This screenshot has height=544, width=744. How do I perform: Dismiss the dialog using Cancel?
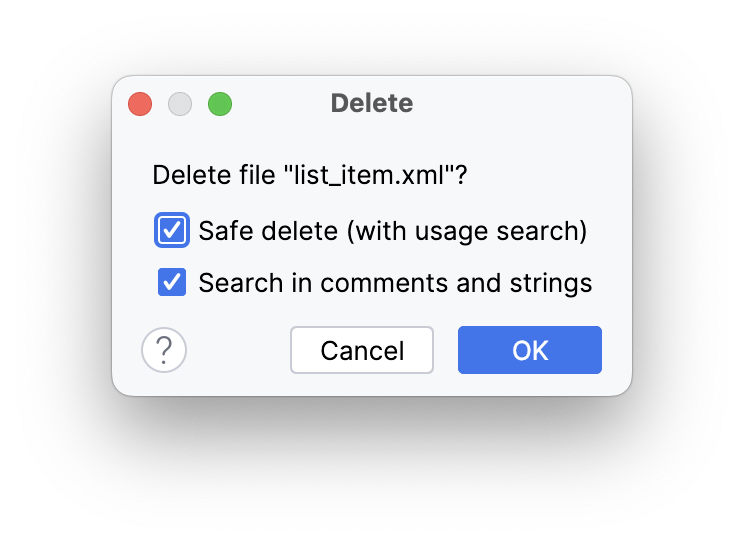(362, 350)
